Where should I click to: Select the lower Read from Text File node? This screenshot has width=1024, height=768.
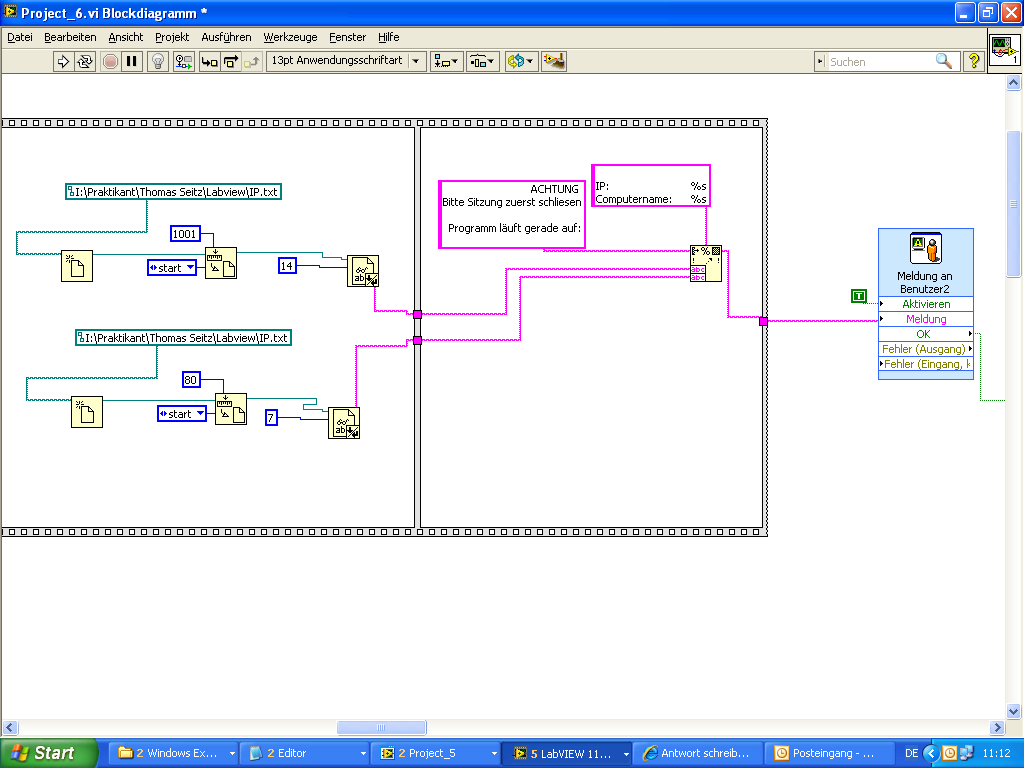pyautogui.click(x=344, y=423)
